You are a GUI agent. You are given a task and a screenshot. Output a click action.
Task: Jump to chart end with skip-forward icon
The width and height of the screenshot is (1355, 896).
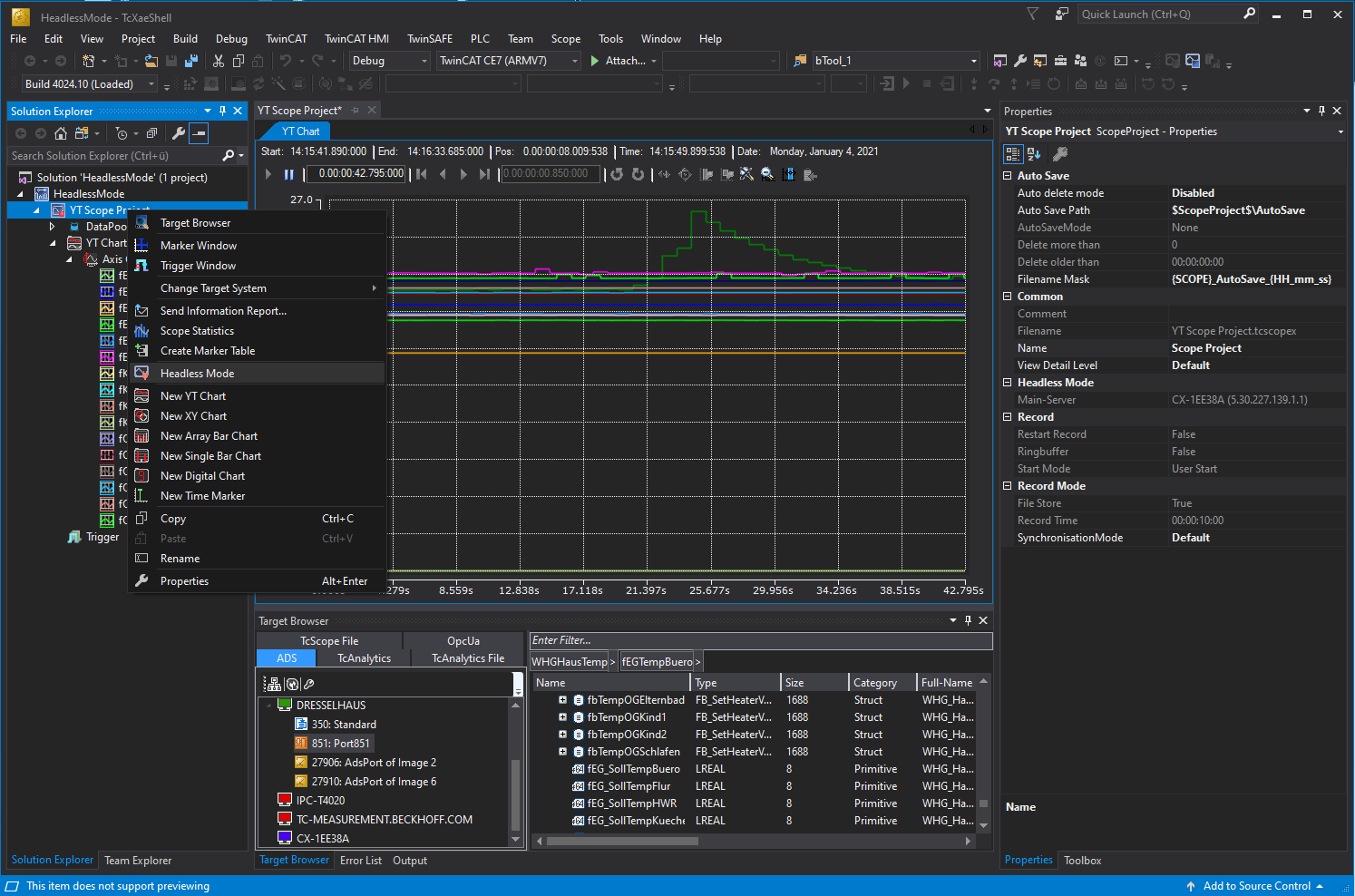[x=484, y=174]
